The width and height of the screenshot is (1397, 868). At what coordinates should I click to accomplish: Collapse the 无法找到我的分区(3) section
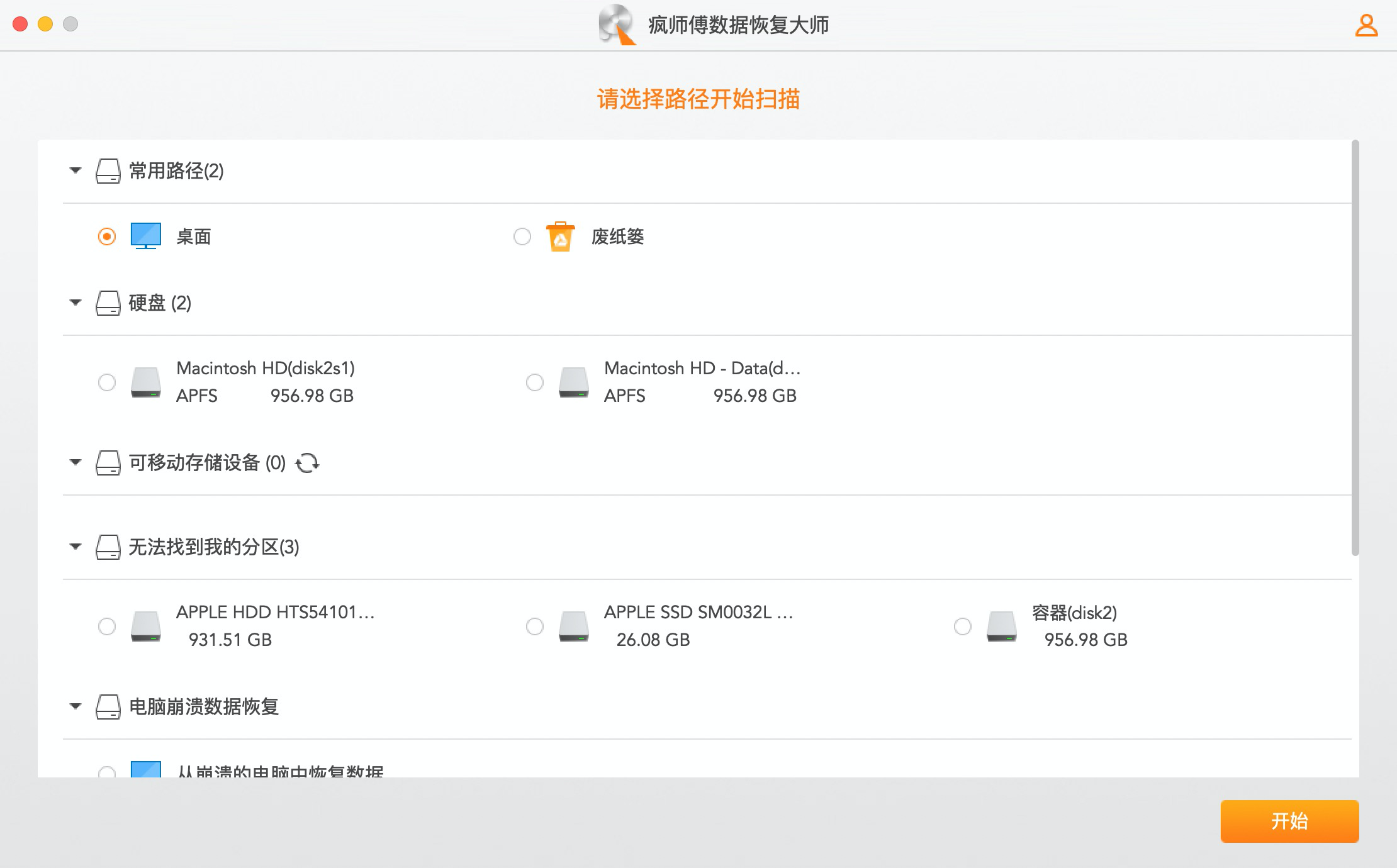coord(76,547)
